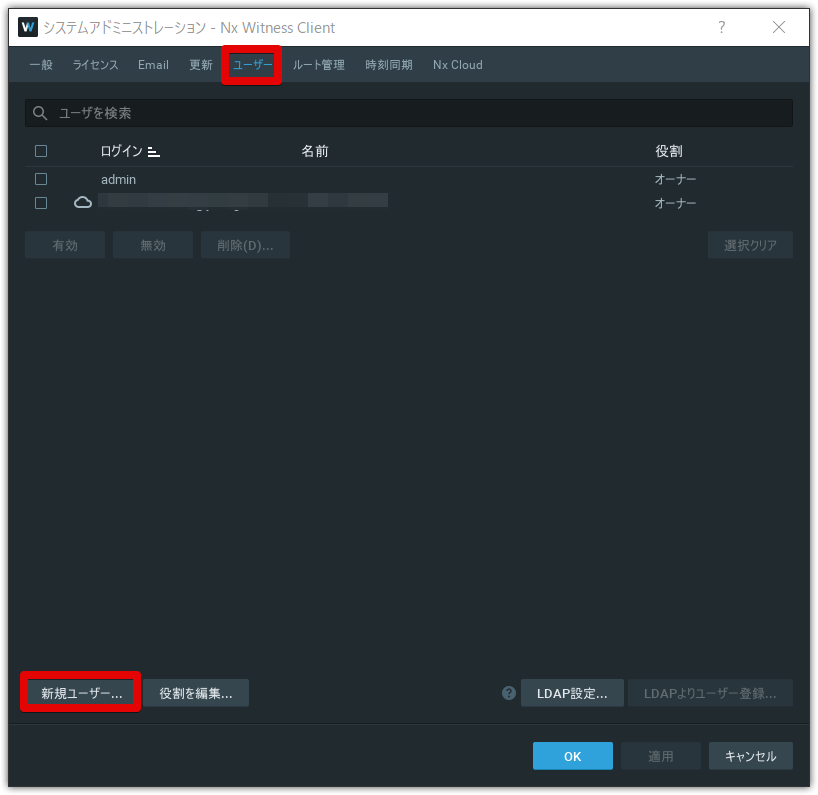Click オーナー role in cloud user row

coord(676,203)
